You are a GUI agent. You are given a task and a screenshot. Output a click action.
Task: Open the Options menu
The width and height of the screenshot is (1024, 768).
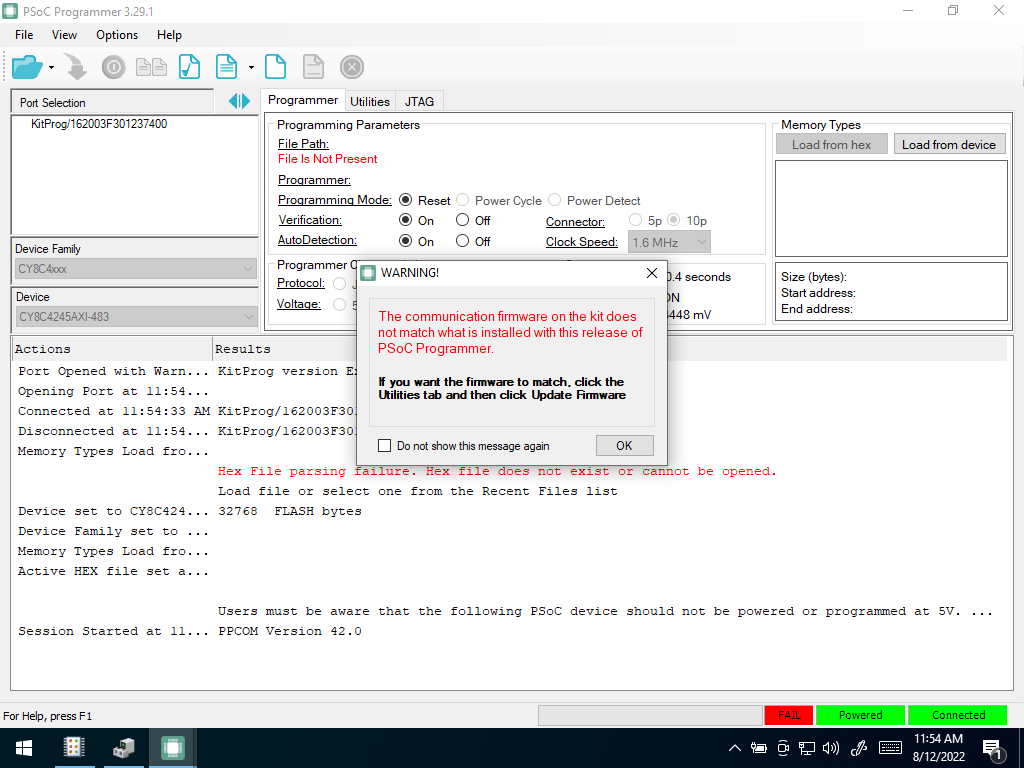117,35
